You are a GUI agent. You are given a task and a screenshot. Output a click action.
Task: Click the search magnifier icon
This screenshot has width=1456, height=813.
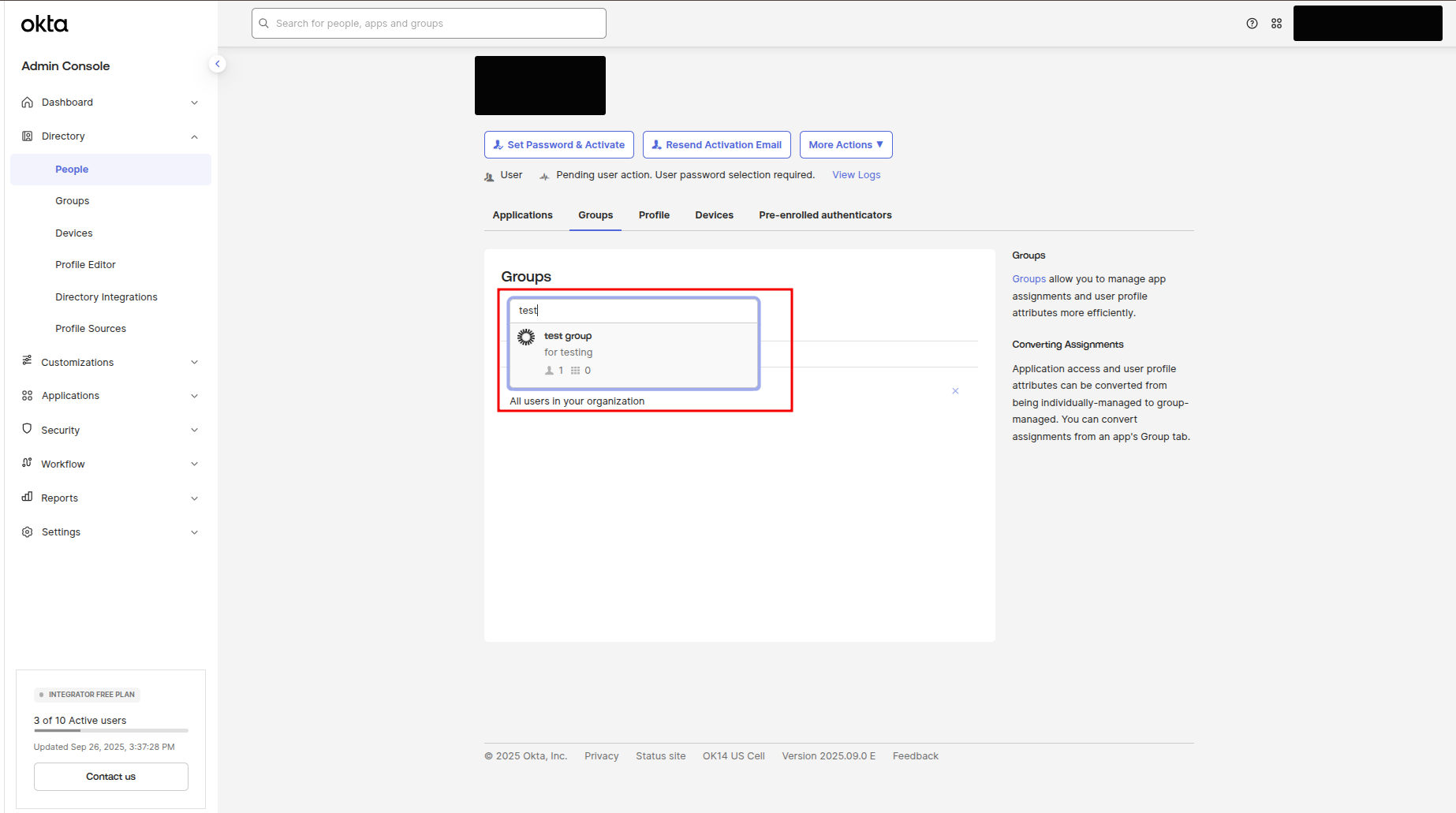coord(264,24)
